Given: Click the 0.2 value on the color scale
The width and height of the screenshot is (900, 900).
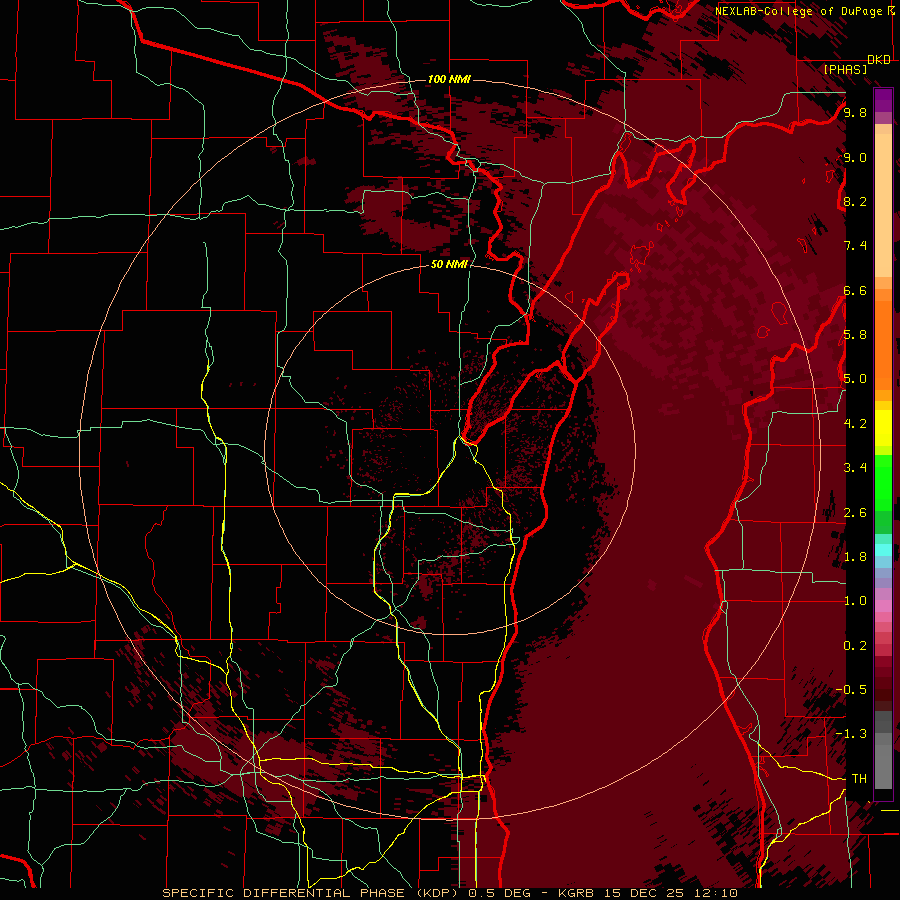Looking at the screenshot, I should pyautogui.click(x=855, y=646).
